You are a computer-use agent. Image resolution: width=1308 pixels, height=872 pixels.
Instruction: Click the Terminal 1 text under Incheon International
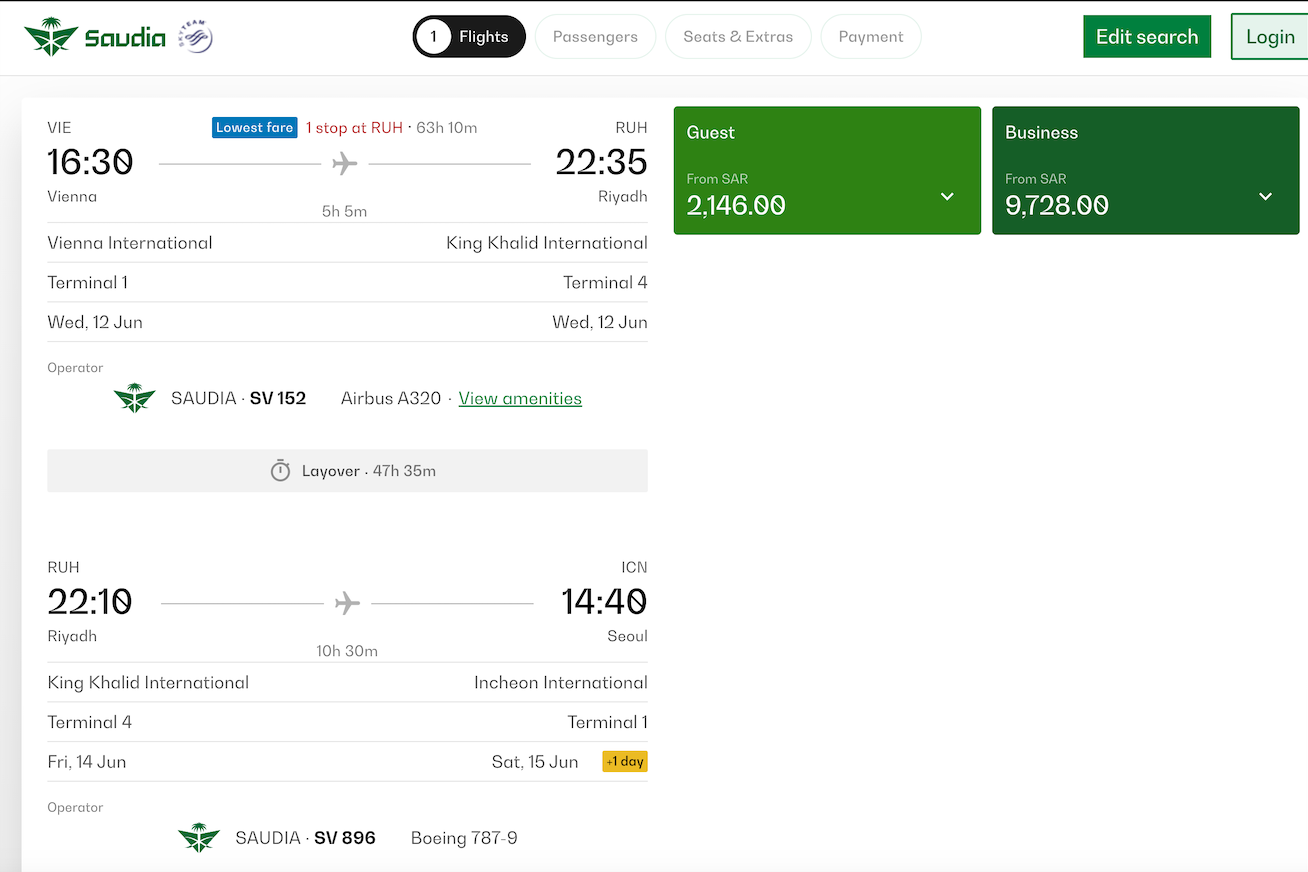tap(608, 723)
